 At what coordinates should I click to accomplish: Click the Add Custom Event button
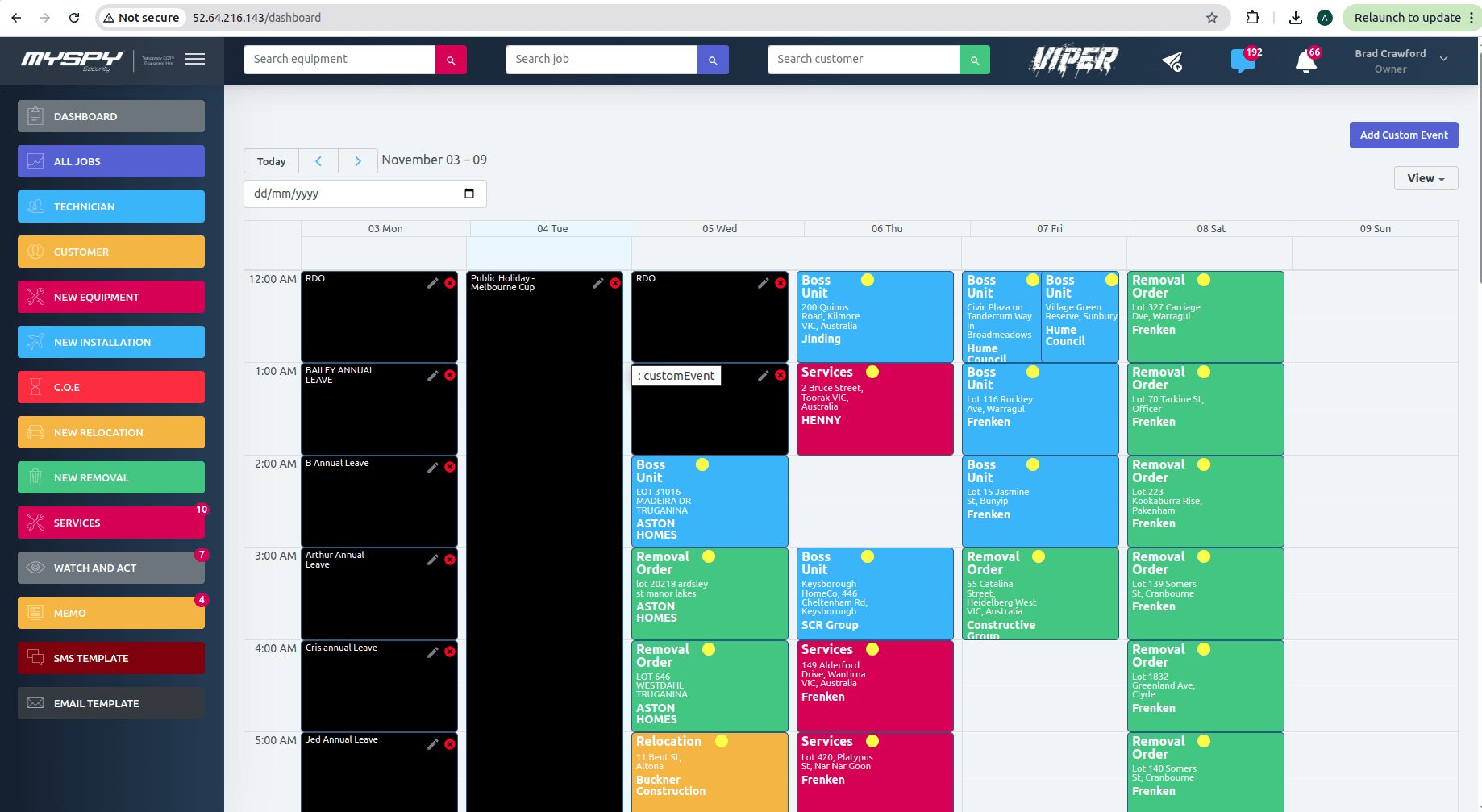pos(1403,135)
